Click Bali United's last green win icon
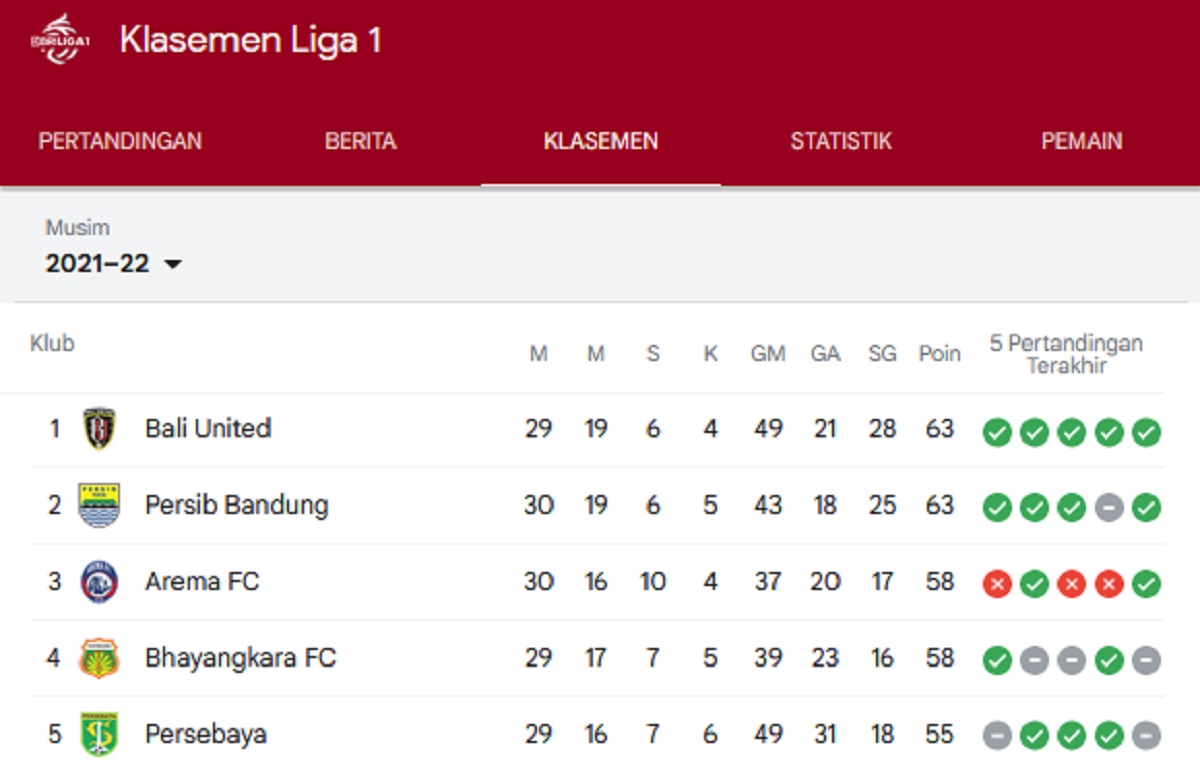 tap(1146, 433)
